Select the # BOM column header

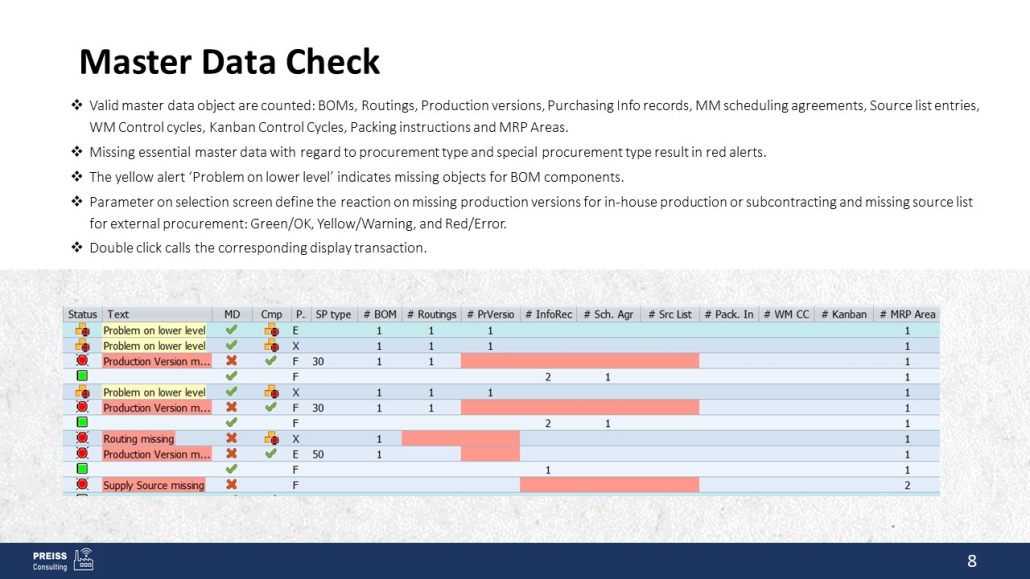(380, 314)
